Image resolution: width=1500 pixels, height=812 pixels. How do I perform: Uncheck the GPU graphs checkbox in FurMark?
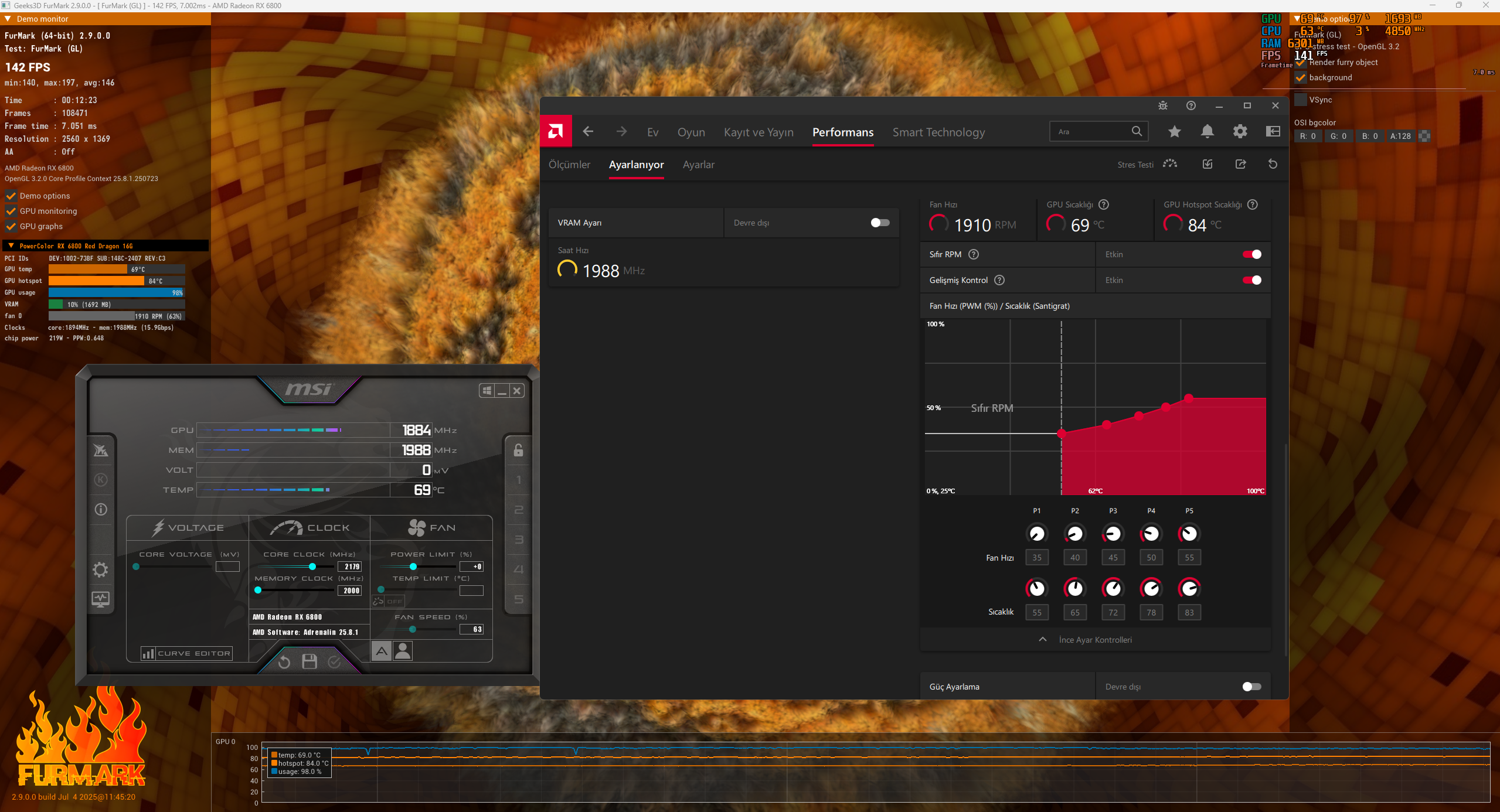coord(11,226)
